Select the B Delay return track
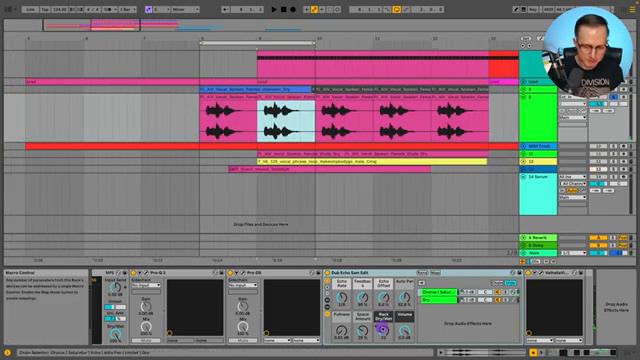Screen dimensions: 640x360 click(x=538, y=245)
